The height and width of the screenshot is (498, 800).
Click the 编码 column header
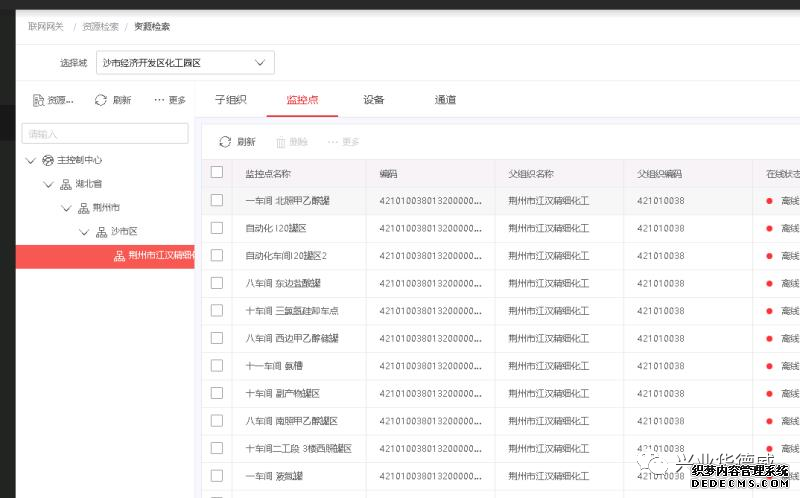coord(388,173)
